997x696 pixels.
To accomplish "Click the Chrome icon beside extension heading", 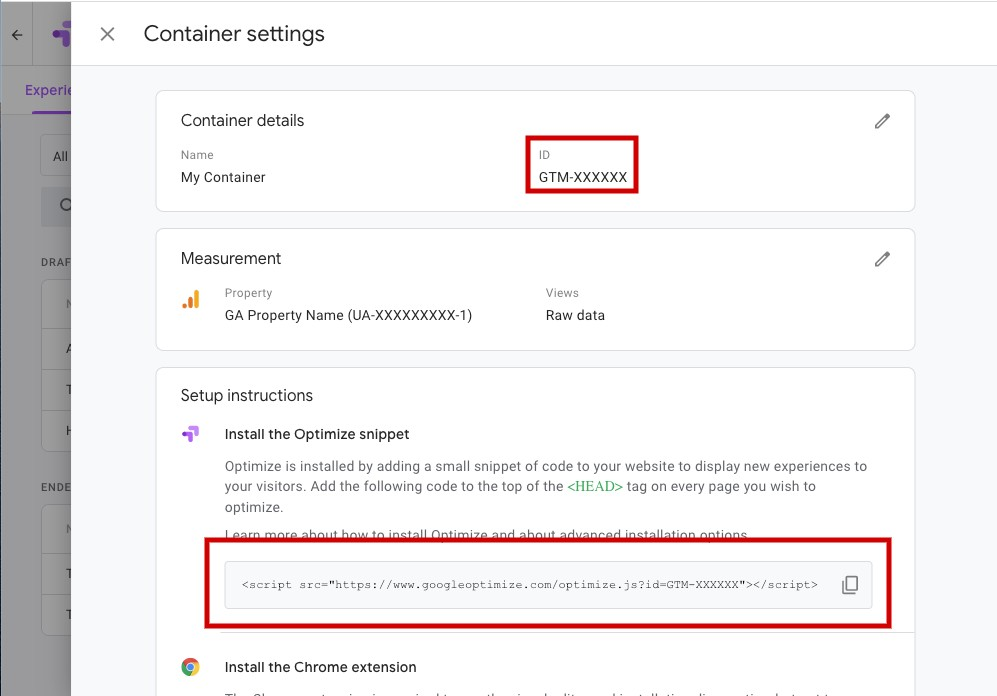I will tap(190, 667).
